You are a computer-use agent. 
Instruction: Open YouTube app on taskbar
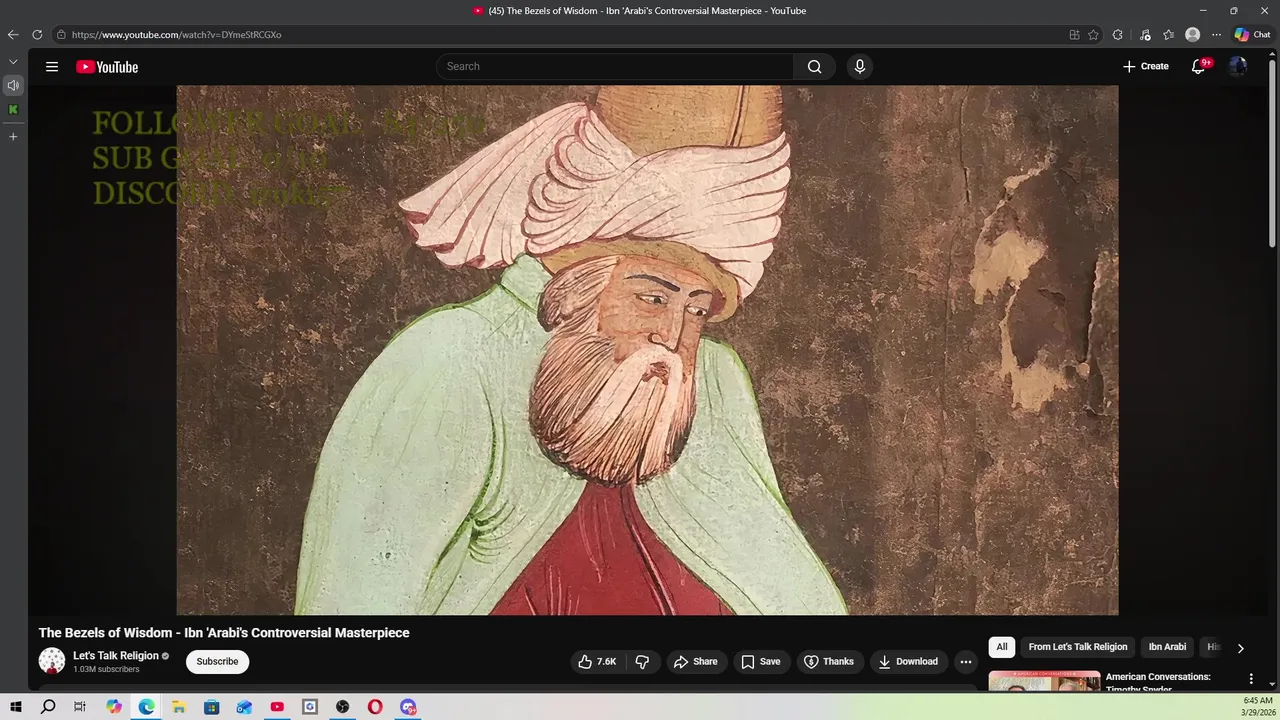pos(277,707)
